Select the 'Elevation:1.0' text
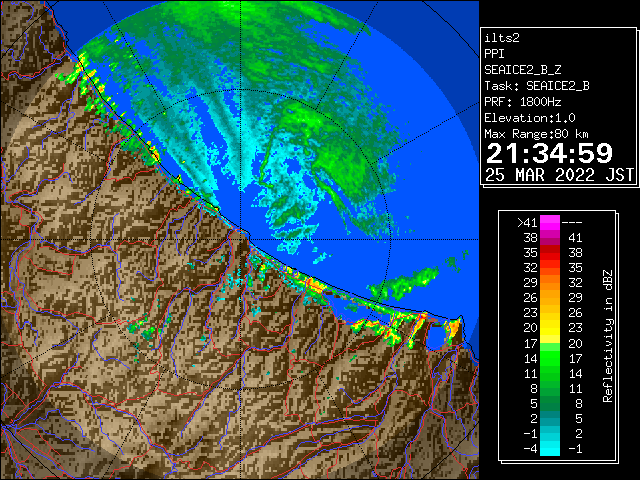The image size is (640, 480). pyautogui.click(x=530, y=118)
